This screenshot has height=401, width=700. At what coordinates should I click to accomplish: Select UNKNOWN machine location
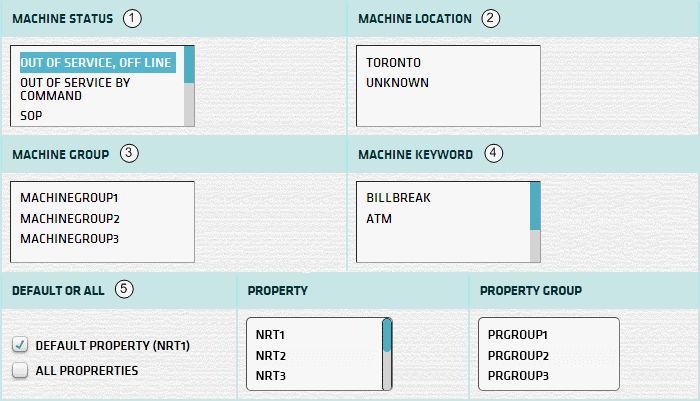(397, 82)
